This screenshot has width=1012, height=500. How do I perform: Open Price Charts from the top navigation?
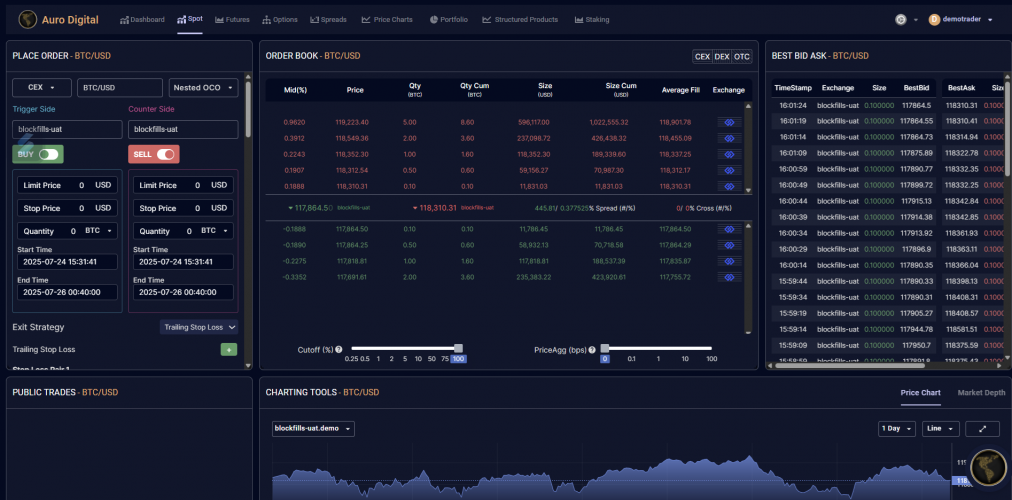387,20
